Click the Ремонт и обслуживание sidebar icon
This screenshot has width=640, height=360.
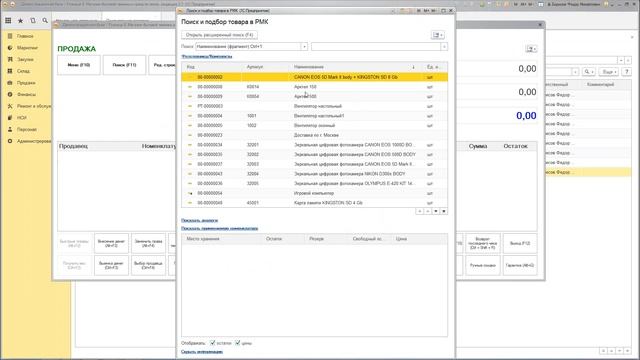point(10,106)
